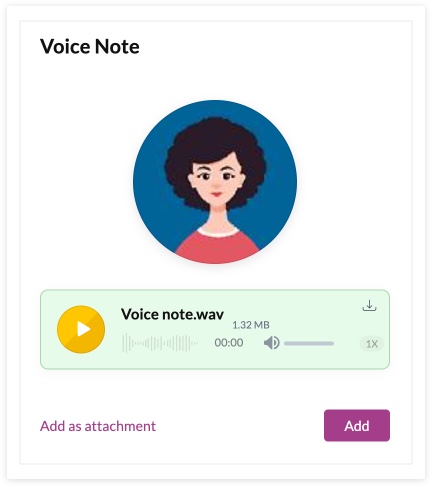Change playback speed via 1X button
Image resolution: width=432 pixels, height=487 pixels.
pyautogui.click(x=372, y=344)
